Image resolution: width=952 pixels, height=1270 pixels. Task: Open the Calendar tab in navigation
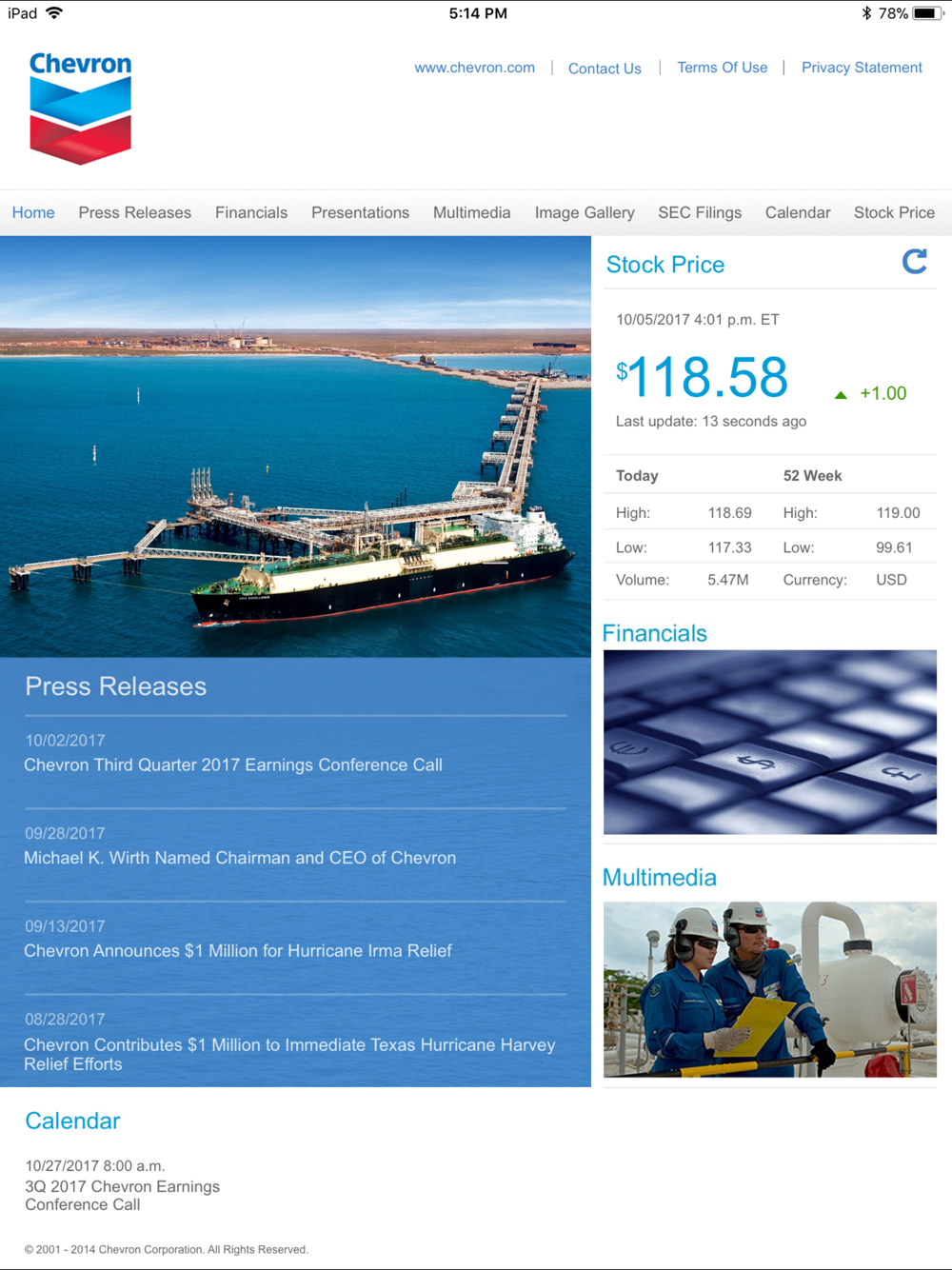[x=797, y=212]
